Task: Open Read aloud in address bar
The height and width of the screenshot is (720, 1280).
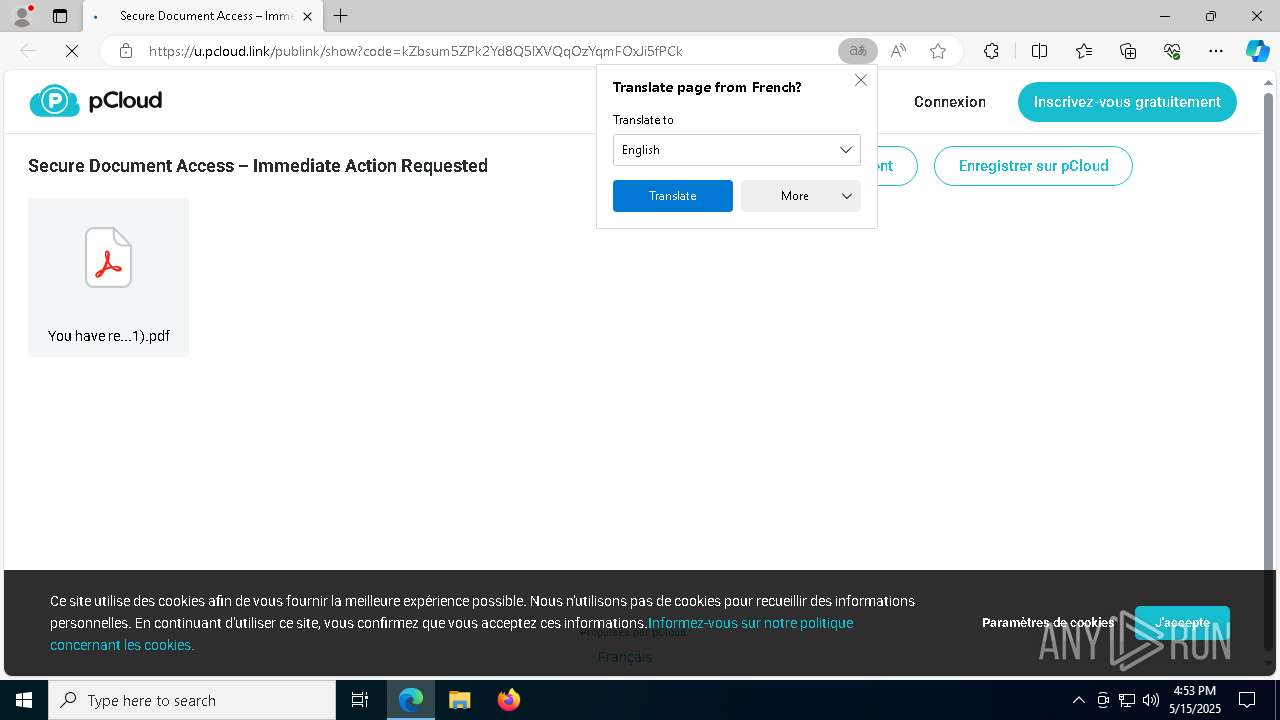Action: pos(898,51)
